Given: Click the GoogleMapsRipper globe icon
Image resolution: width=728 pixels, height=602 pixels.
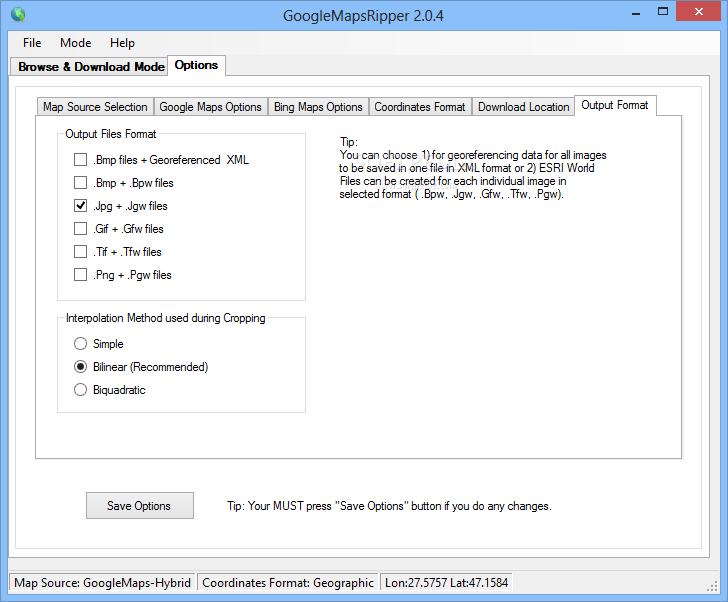Looking at the screenshot, I should pos(18,14).
